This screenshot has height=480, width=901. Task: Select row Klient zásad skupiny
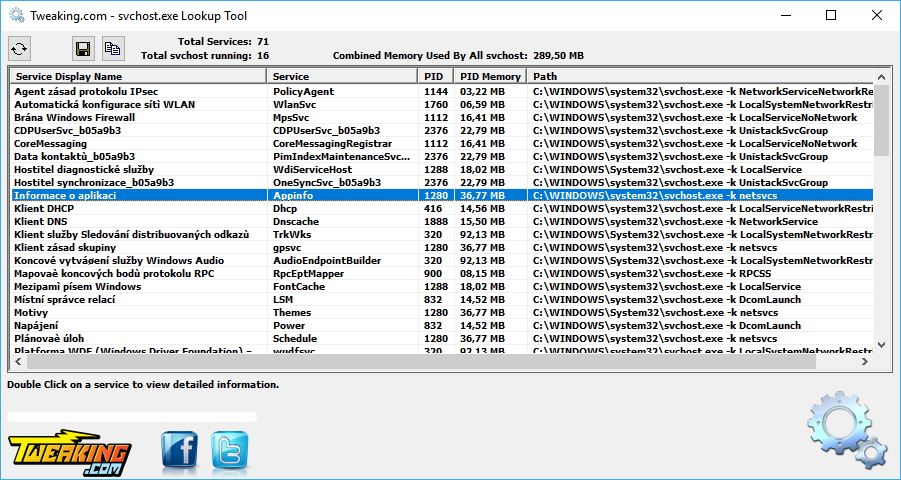442,248
